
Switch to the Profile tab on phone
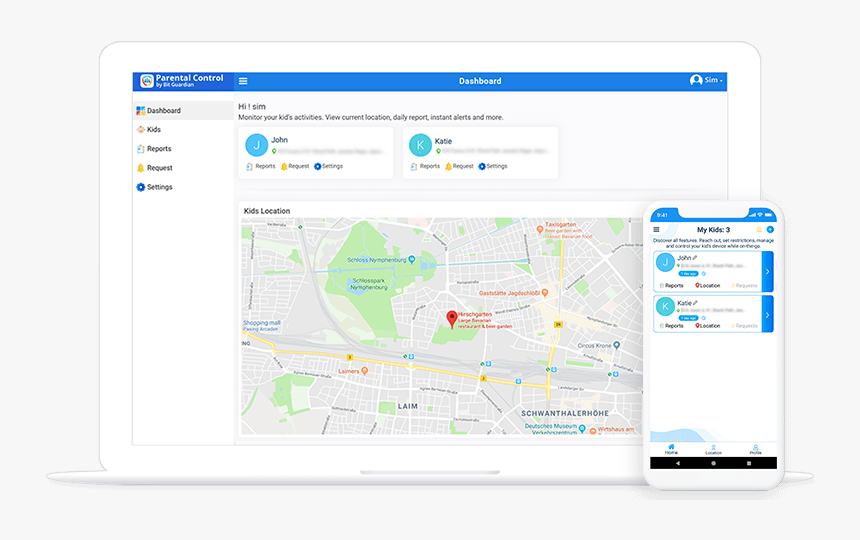click(x=755, y=449)
